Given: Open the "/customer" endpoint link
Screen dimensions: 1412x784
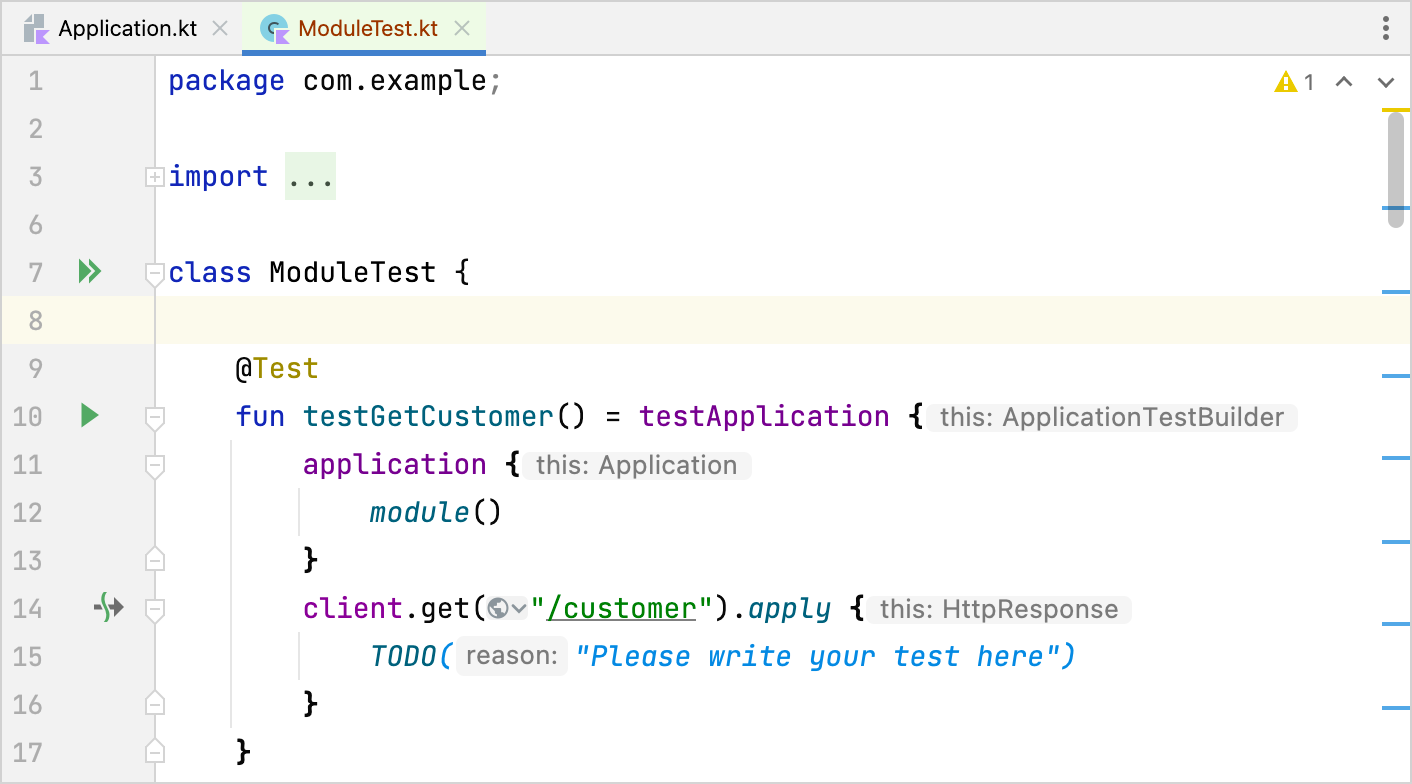Looking at the screenshot, I should (622, 608).
